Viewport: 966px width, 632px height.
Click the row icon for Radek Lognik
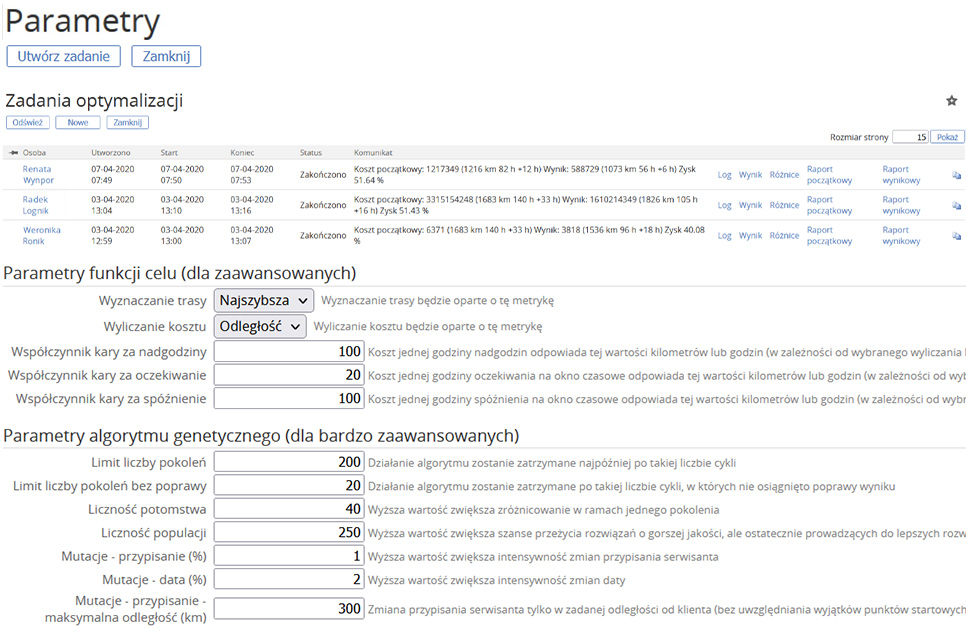click(956, 205)
